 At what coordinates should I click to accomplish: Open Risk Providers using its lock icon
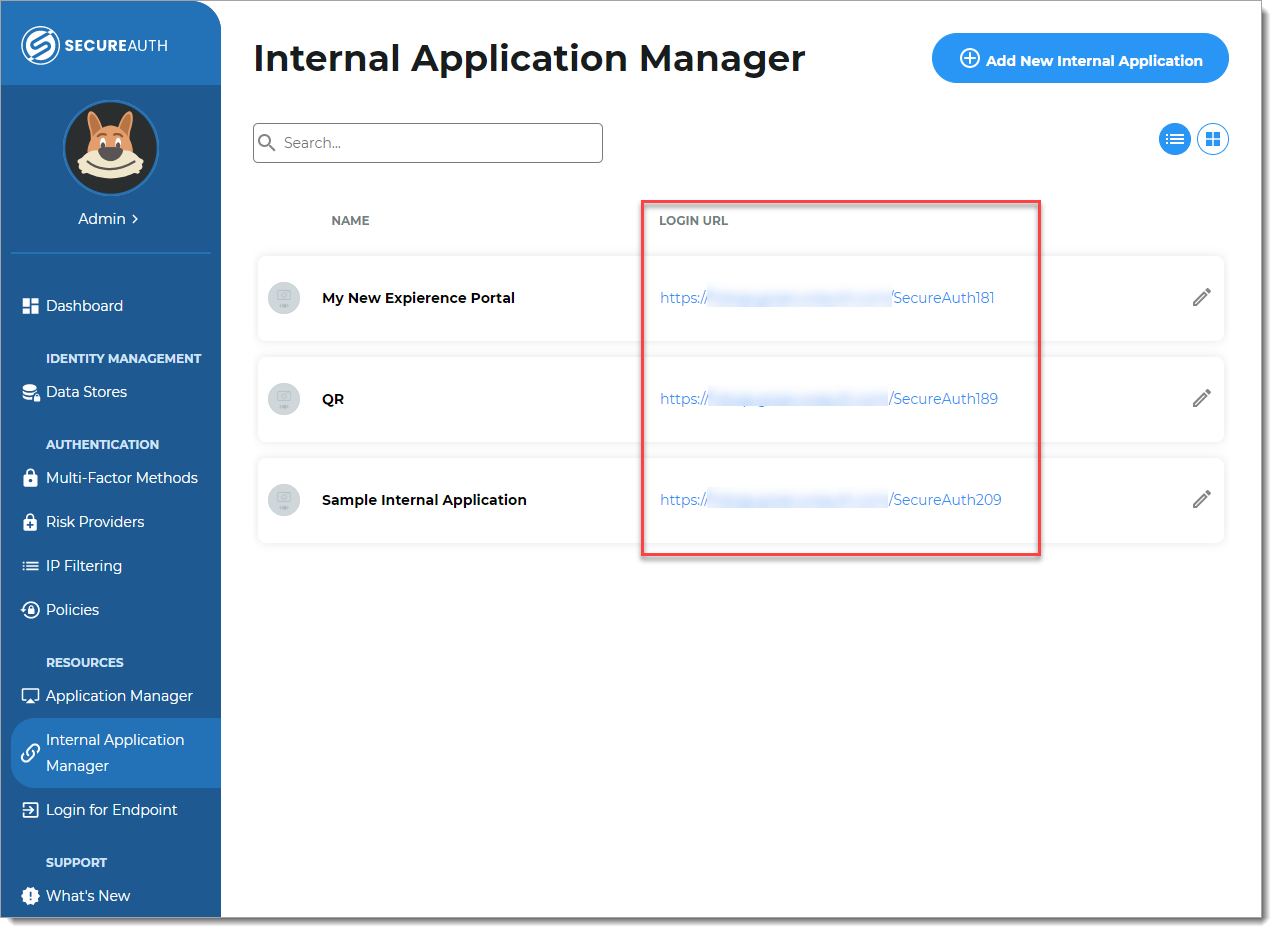tap(29, 521)
